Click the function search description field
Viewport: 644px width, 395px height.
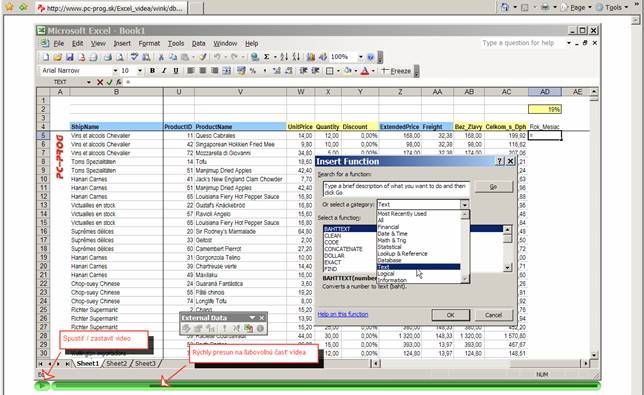396,189
